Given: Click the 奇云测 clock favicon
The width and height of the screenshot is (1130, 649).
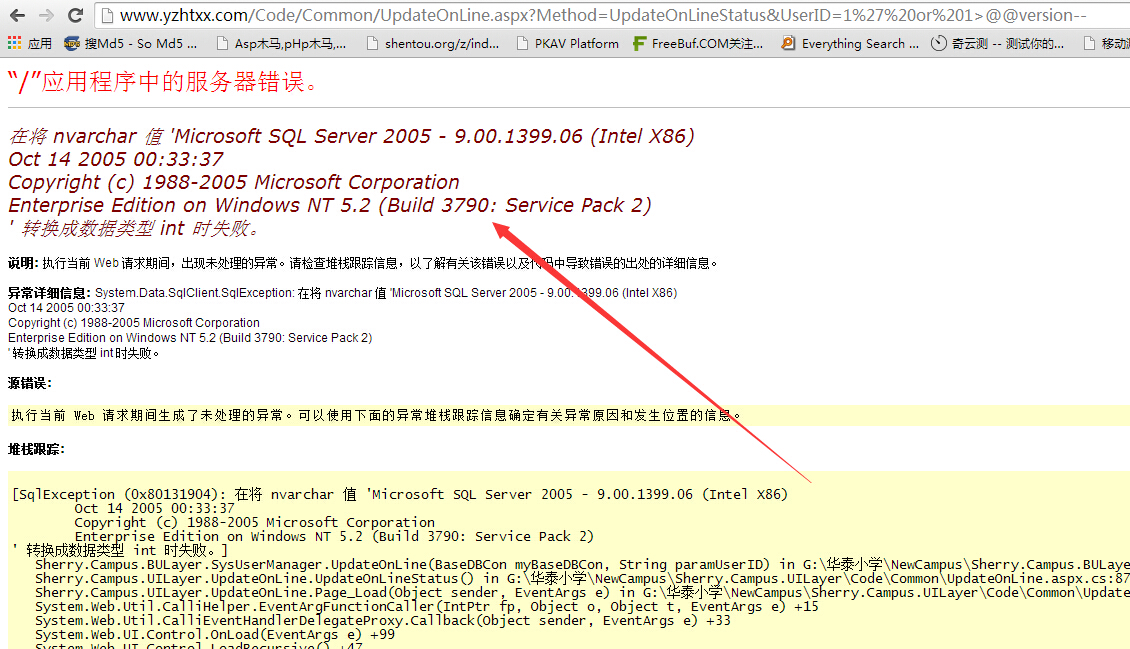Looking at the screenshot, I should pos(938,44).
